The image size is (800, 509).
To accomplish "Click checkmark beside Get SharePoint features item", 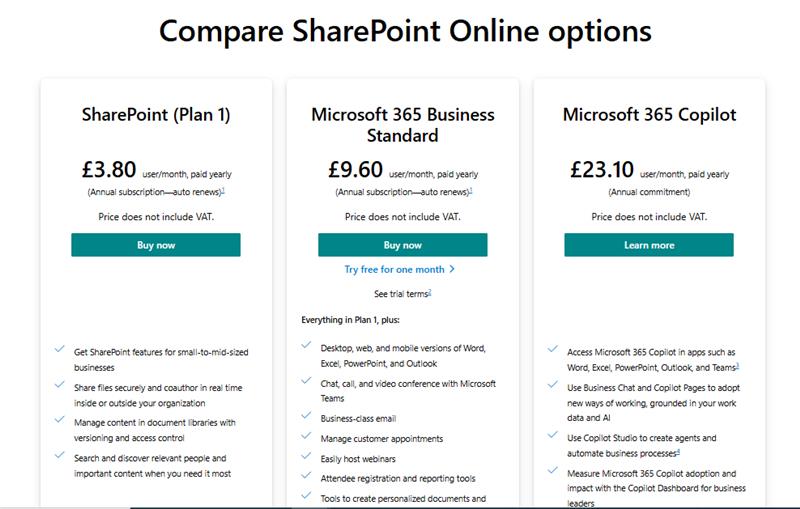I will [x=60, y=349].
